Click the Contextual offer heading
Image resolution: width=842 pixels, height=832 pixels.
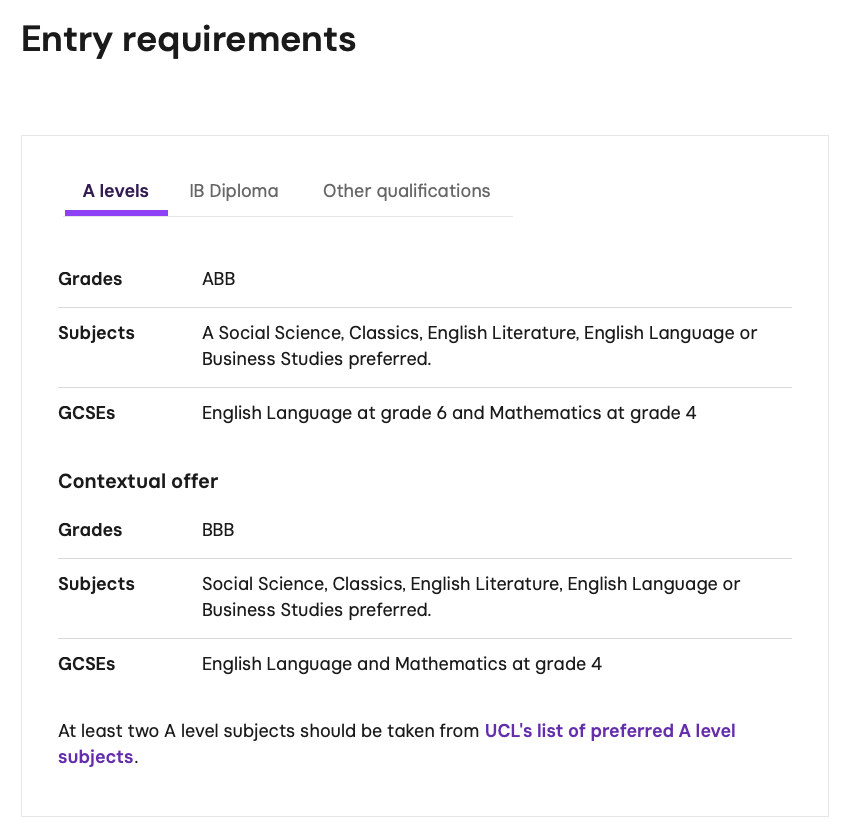(x=138, y=481)
